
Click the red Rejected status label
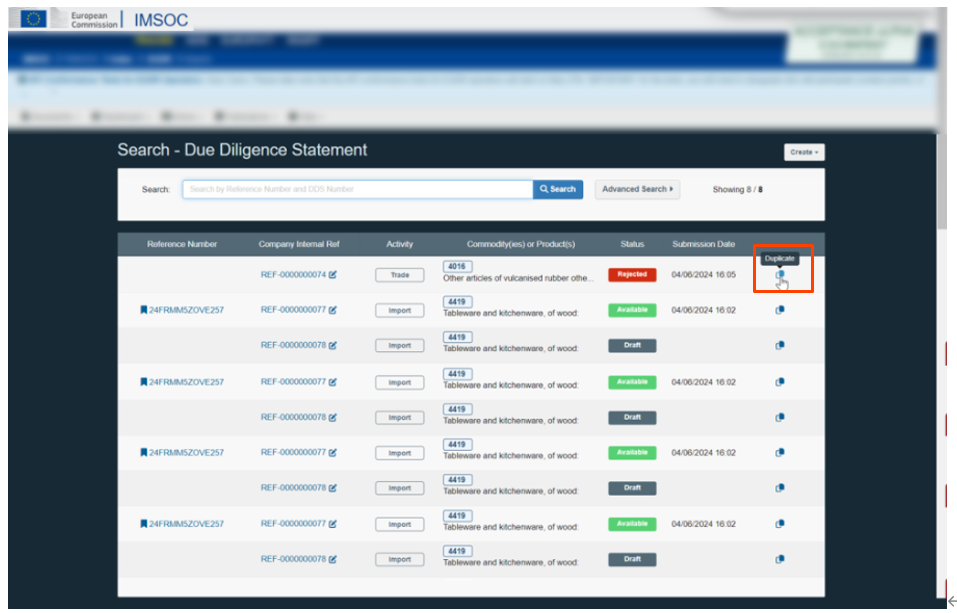[632, 275]
